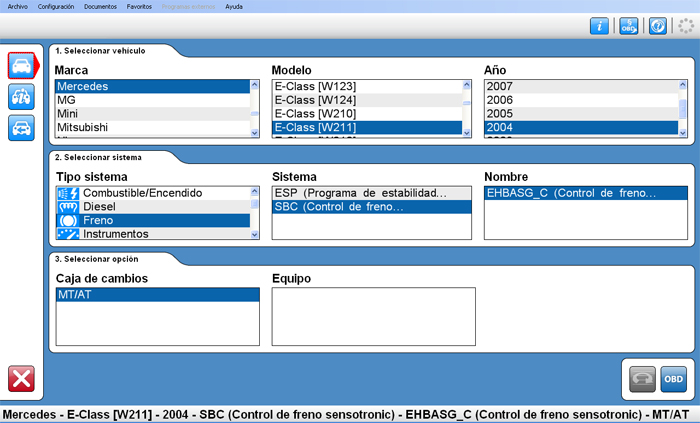Open the vehicle selection sidebar icon
The image size is (700, 423).
pyautogui.click(x=21, y=66)
